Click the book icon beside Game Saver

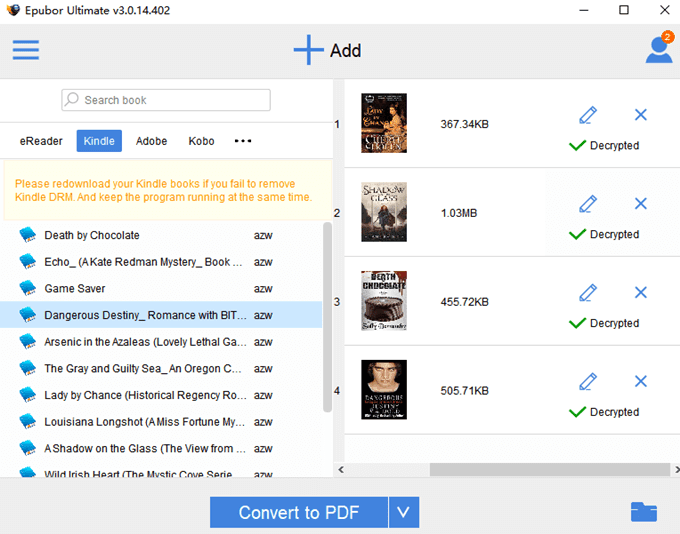28,288
